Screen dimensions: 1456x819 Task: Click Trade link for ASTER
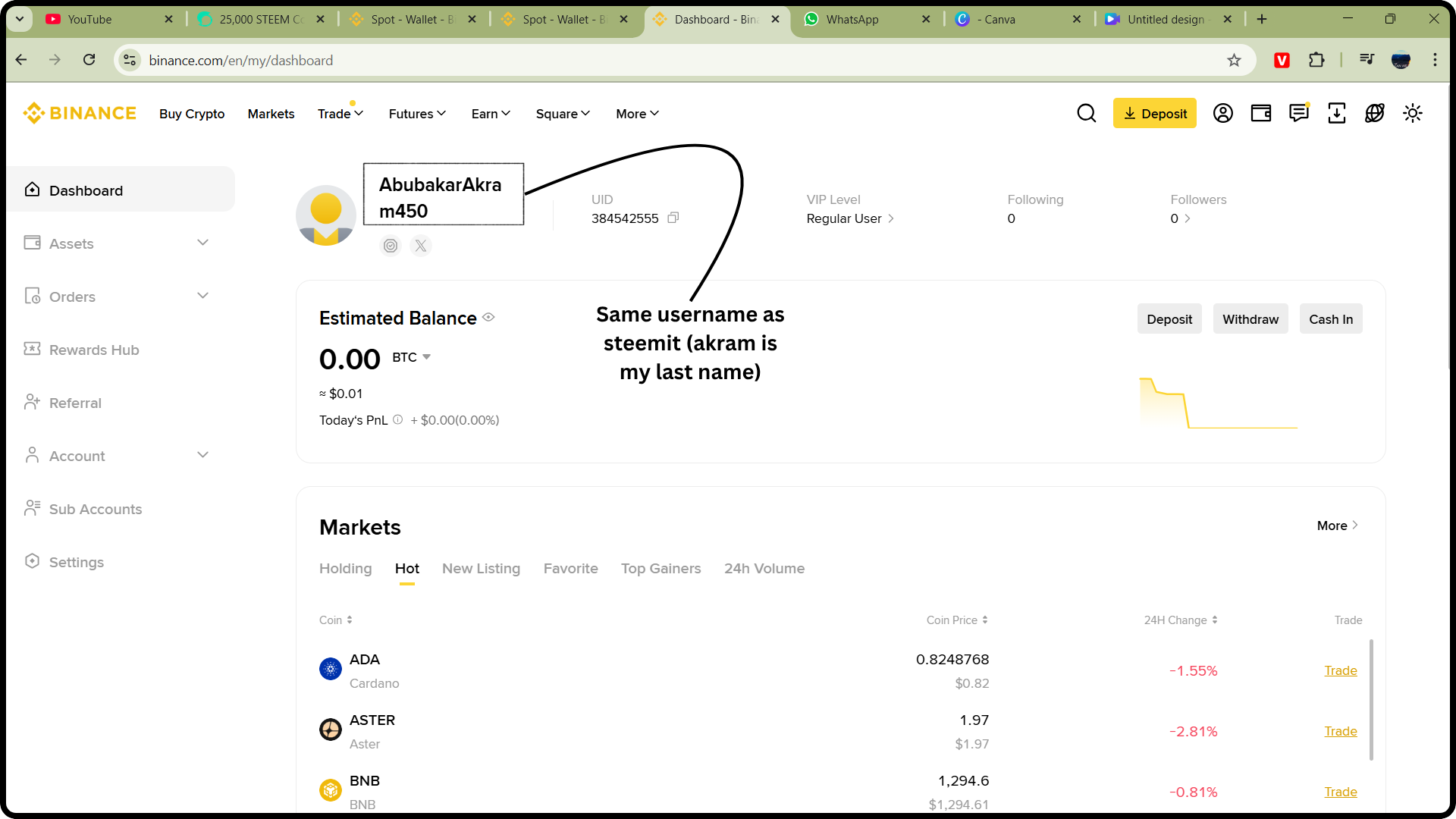[1340, 731]
